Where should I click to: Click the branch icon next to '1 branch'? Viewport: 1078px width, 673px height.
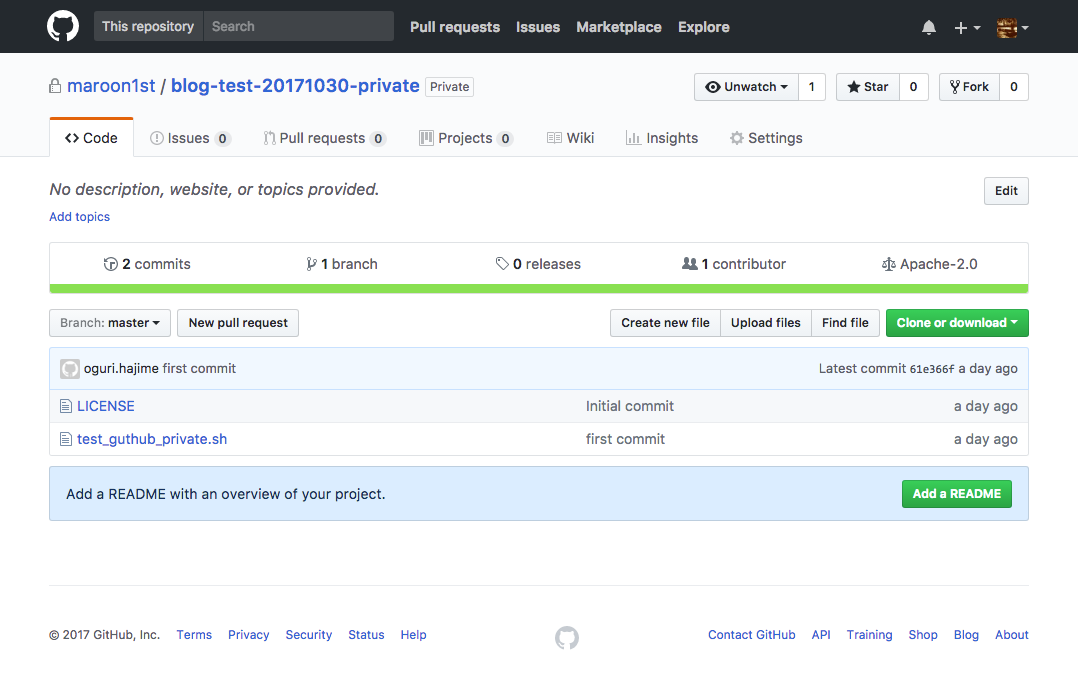(x=311, y=263)
